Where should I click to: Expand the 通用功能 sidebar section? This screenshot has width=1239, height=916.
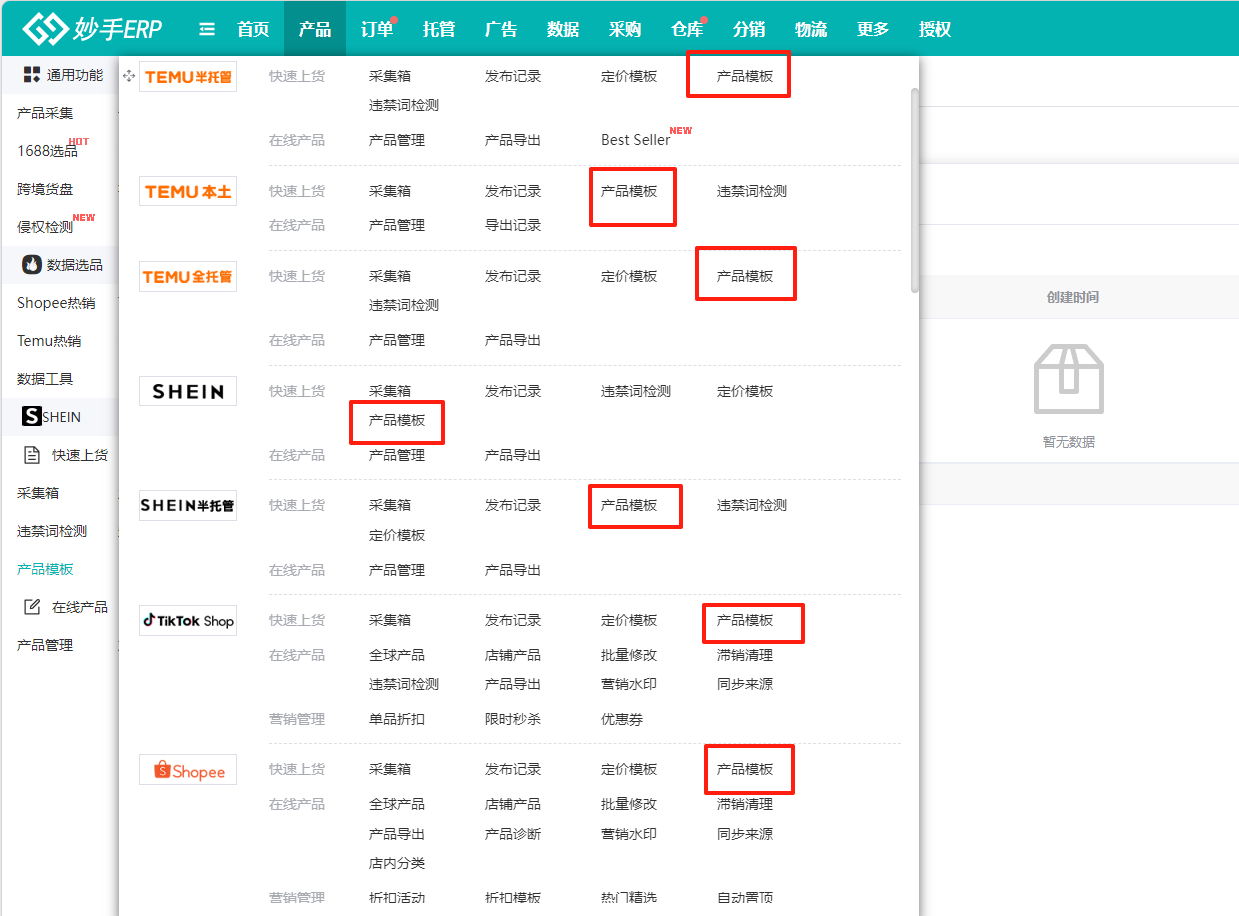[x=64, y=75]
